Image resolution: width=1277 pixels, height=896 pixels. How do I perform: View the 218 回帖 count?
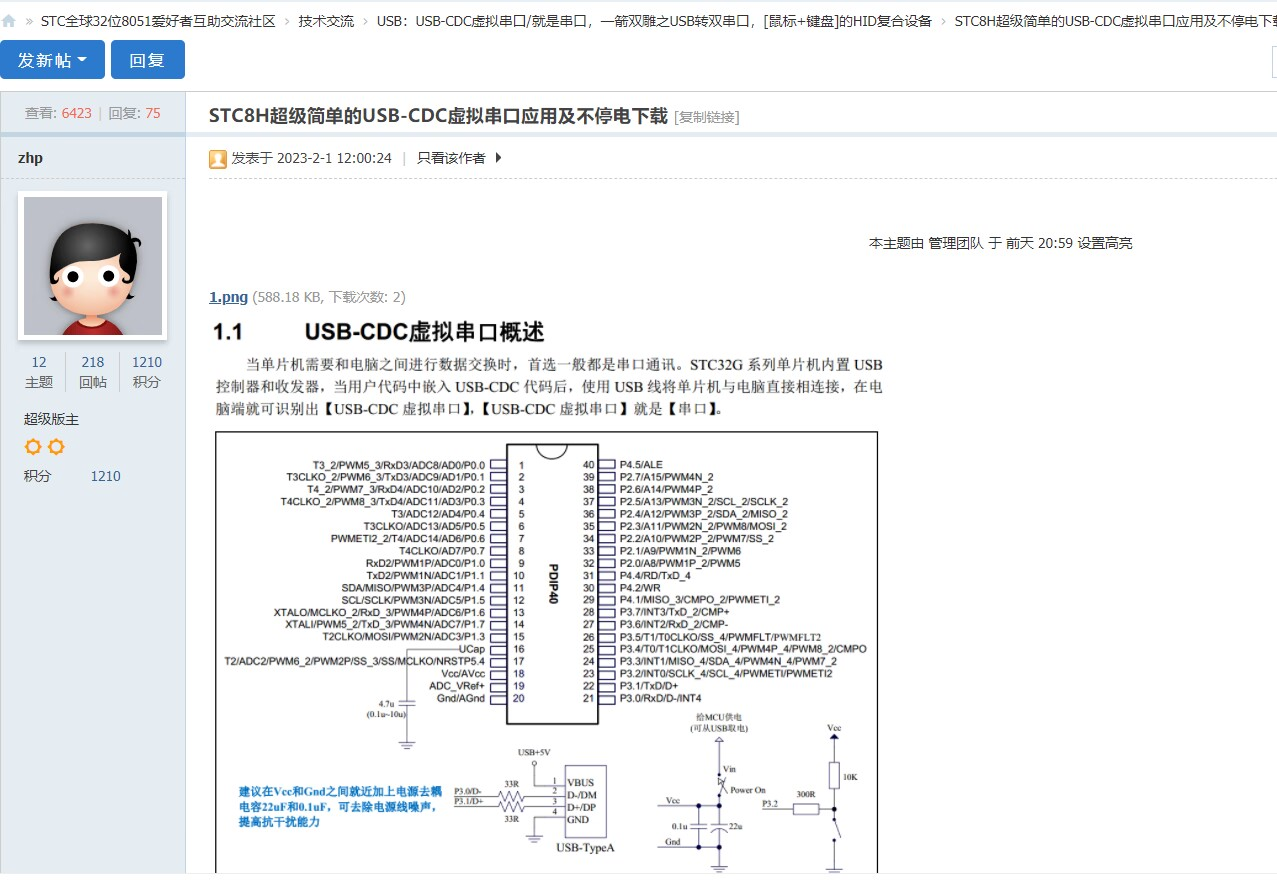pyautogui.click(x=93, y=372)
